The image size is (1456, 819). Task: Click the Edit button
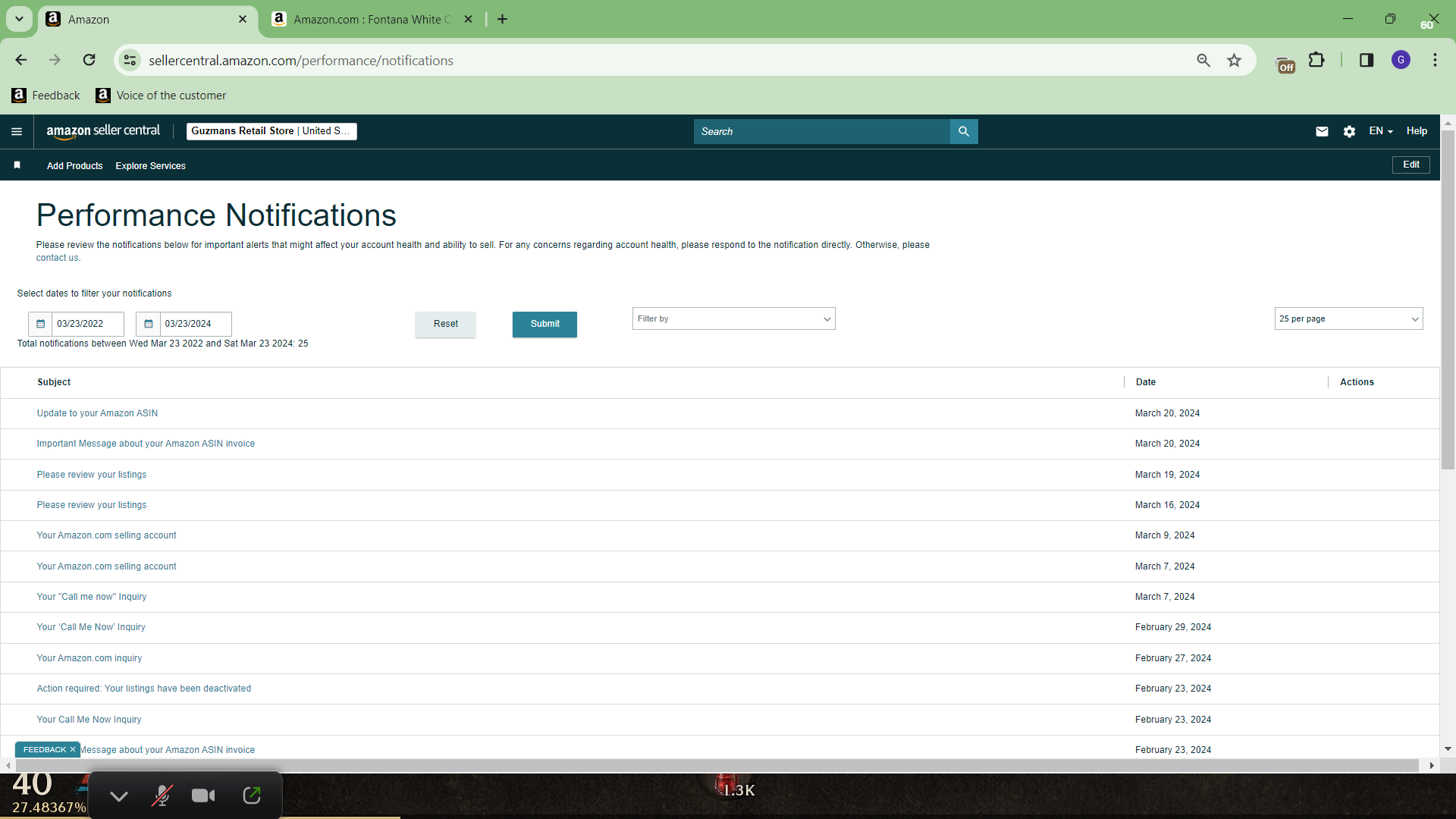click(1410, 165)
